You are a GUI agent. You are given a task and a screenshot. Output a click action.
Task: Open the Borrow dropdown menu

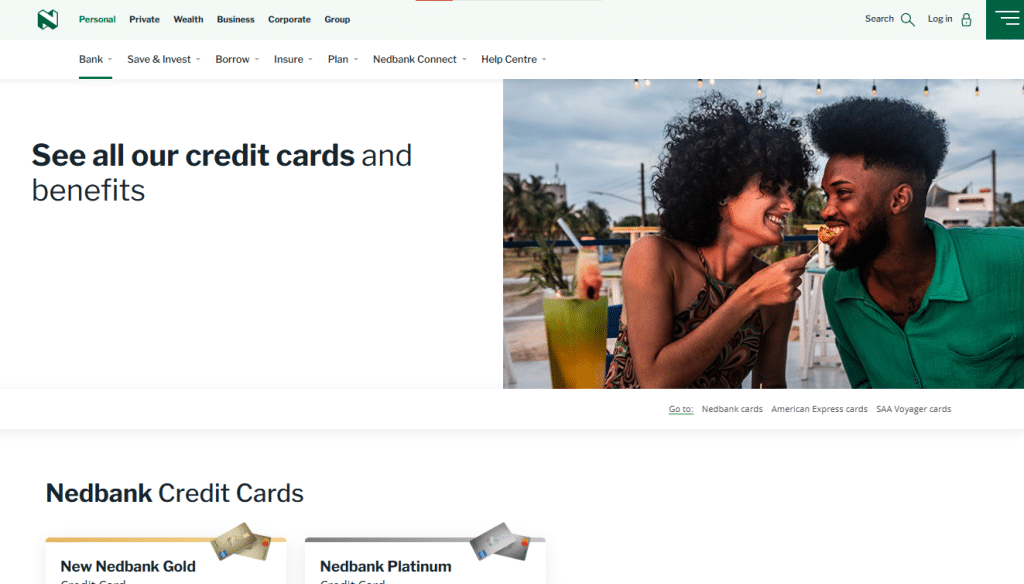(237, 59)
